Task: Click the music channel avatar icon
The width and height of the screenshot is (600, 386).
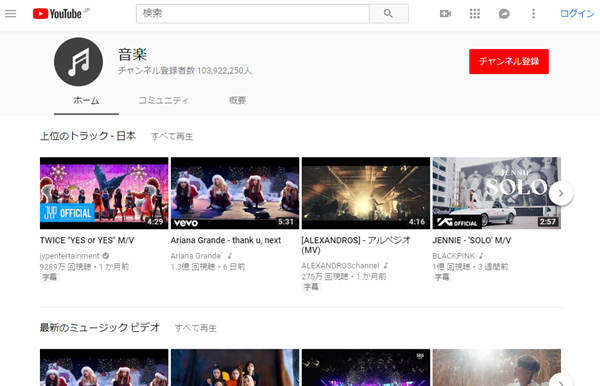Action: click(x=78, y=62)
